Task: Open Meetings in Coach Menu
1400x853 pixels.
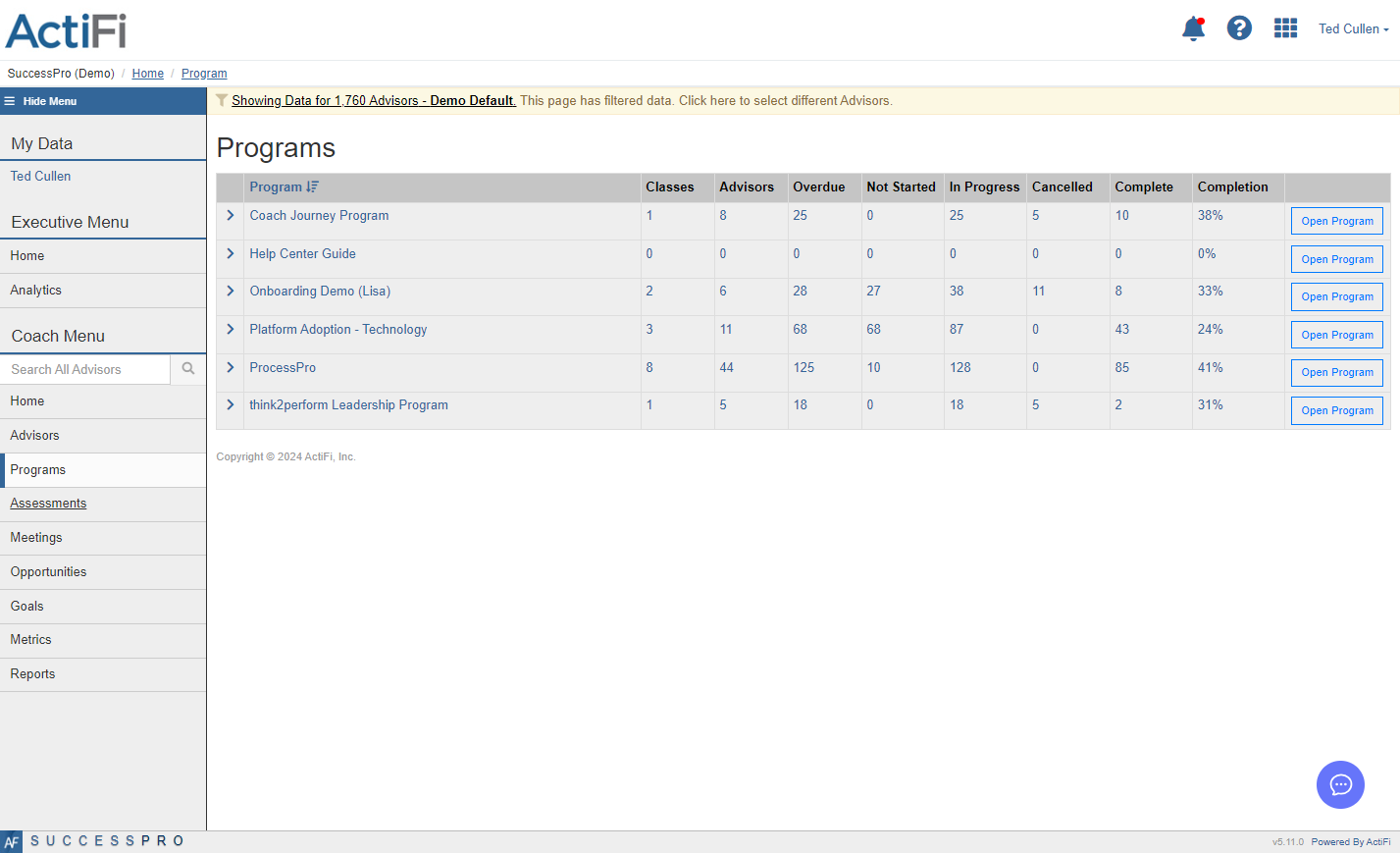Action: tap(103, 538)
